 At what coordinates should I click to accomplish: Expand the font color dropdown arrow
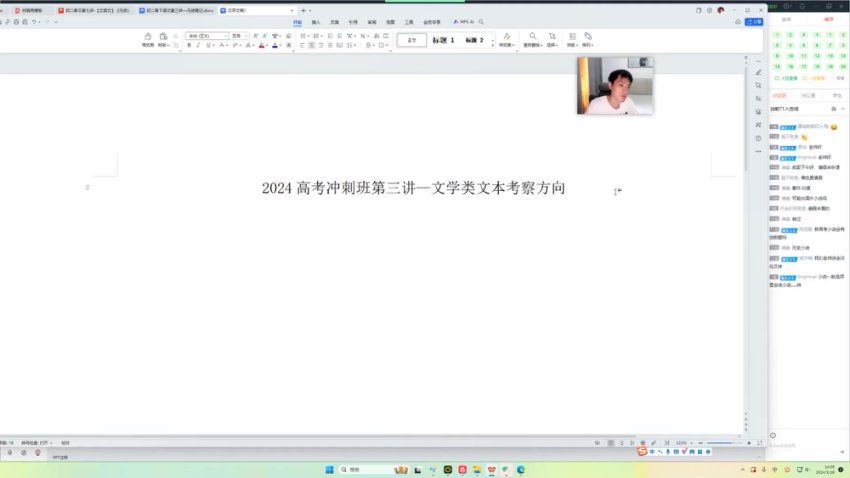coord(267,45)
